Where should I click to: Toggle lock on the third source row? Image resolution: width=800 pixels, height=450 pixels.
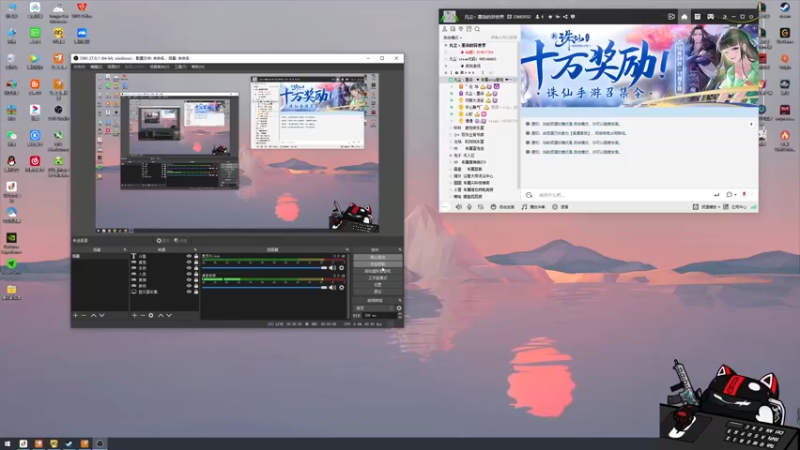click(196, 268)
